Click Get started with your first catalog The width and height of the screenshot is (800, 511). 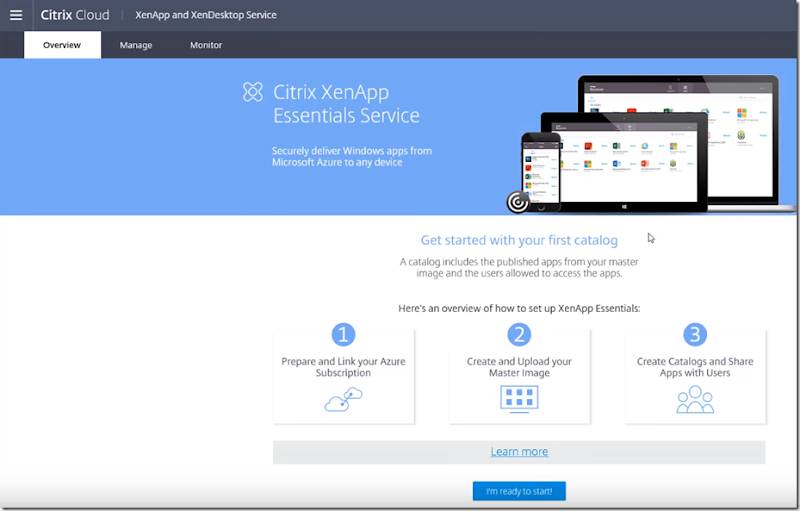(x=519, y=240)
